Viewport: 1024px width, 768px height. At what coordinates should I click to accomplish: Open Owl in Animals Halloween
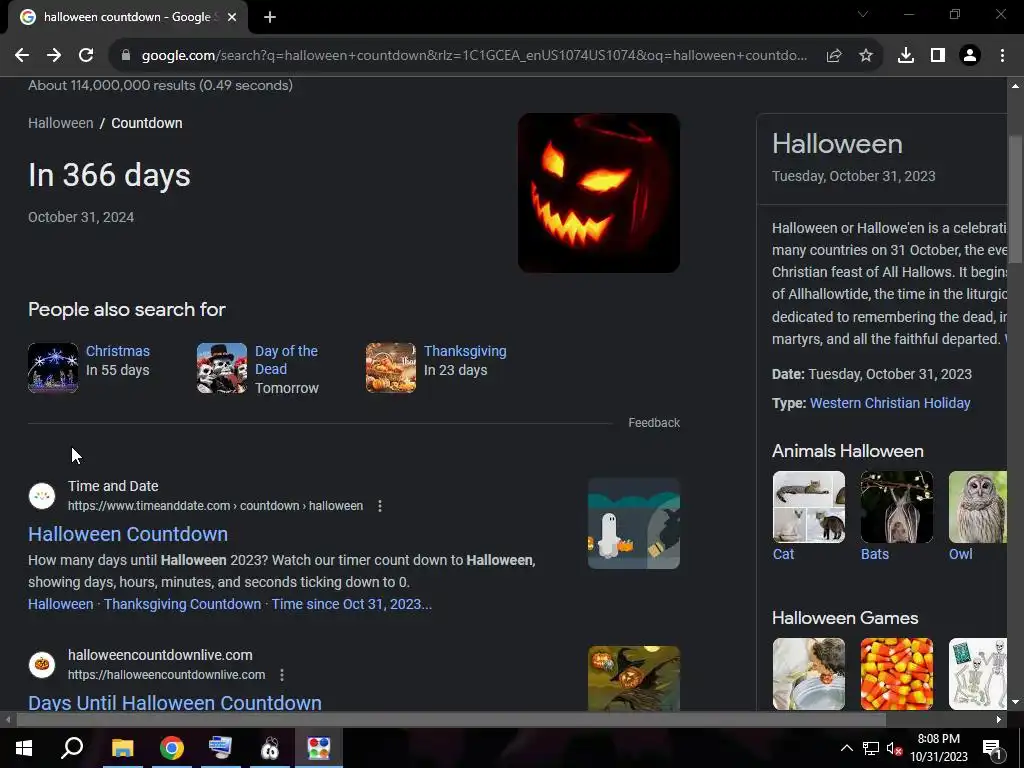coord(978,516)
